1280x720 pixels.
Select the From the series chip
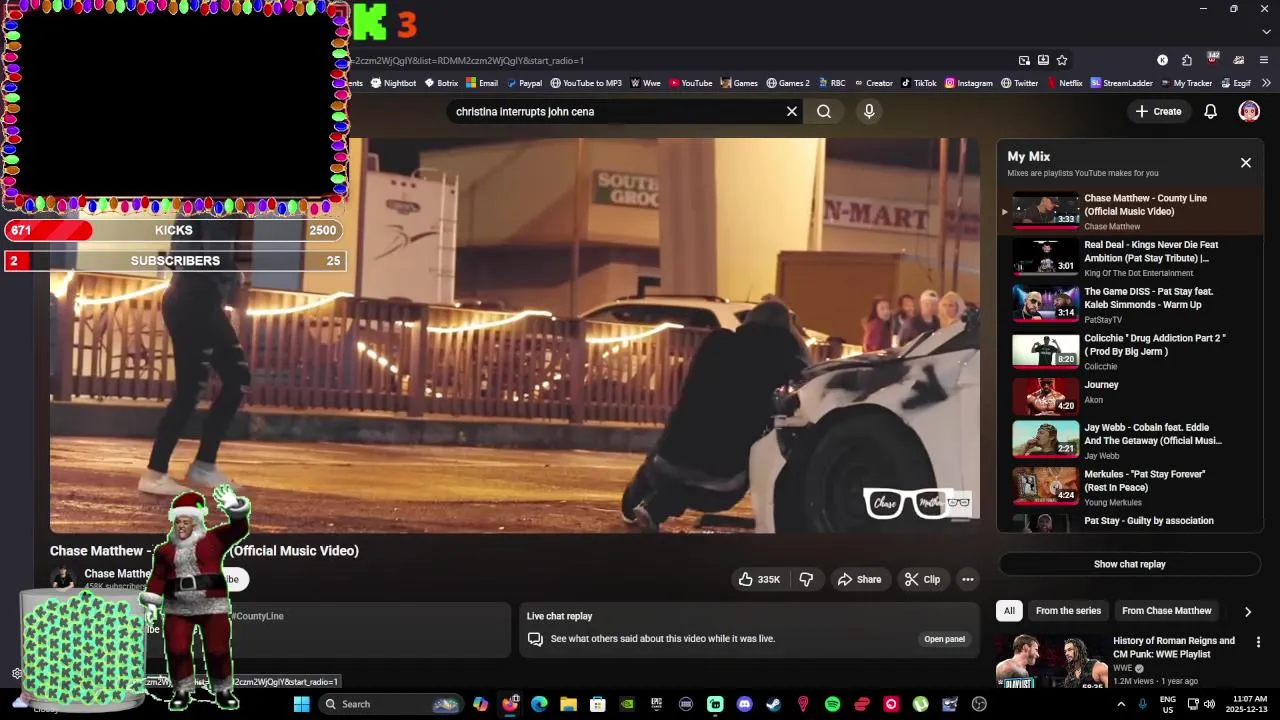(1068, 611)
